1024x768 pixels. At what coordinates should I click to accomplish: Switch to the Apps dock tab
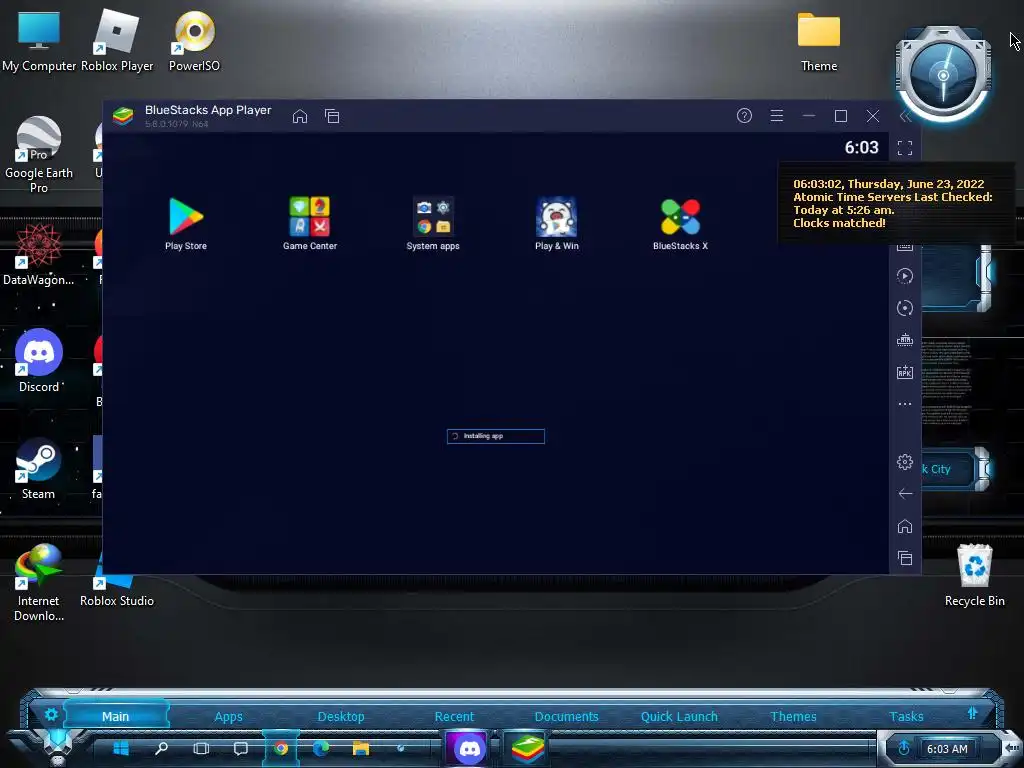pyautogui.click(x=229, y=716)
